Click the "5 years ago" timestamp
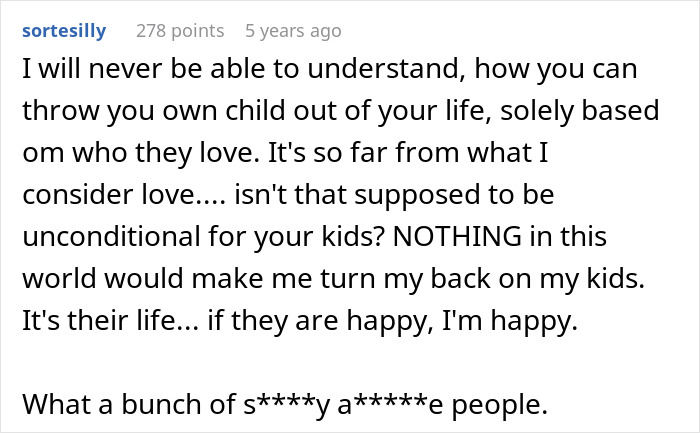 [293, 31]
